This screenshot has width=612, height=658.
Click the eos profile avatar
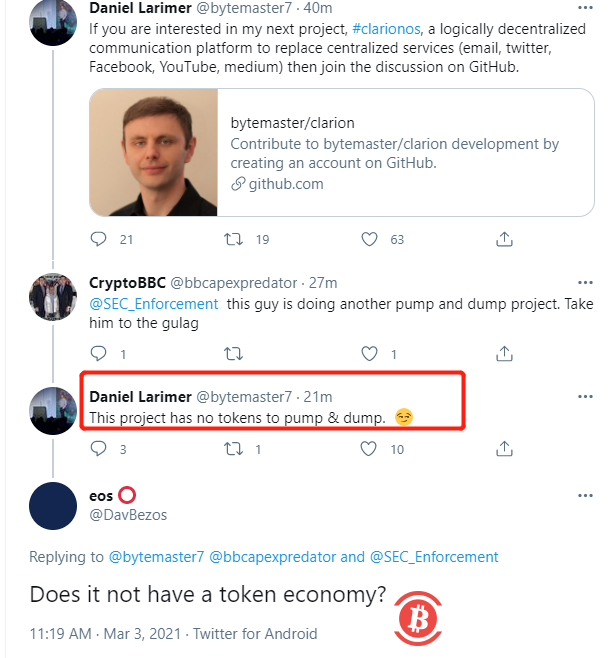pyautogui.click(x=54, y=506)
